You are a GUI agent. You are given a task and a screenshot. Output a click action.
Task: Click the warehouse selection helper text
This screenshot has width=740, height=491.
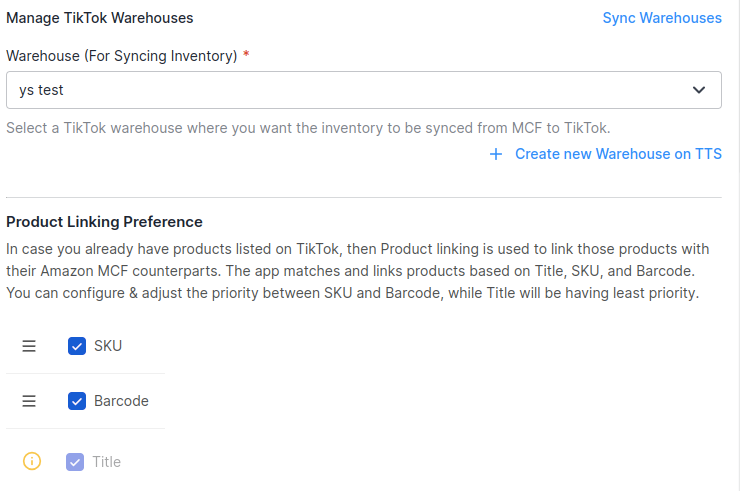308,128
